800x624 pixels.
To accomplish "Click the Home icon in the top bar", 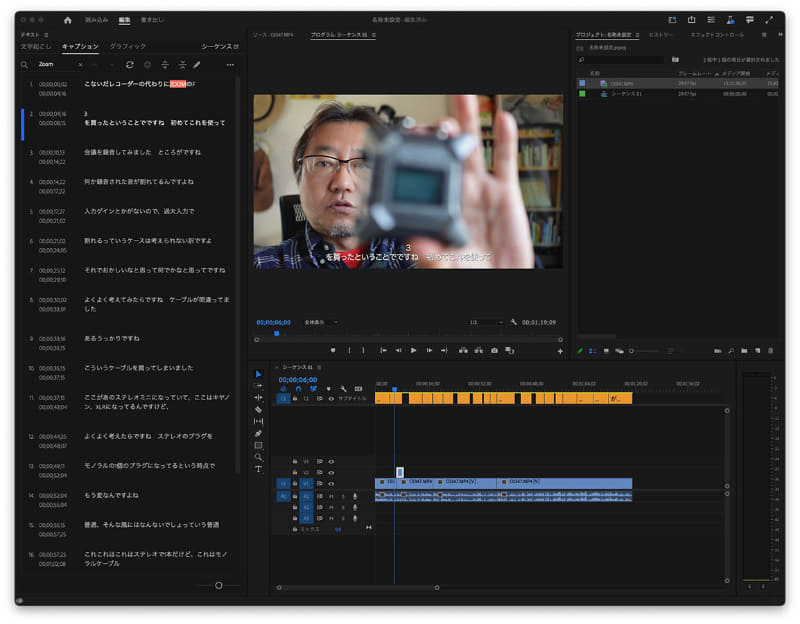I will 68,20.
